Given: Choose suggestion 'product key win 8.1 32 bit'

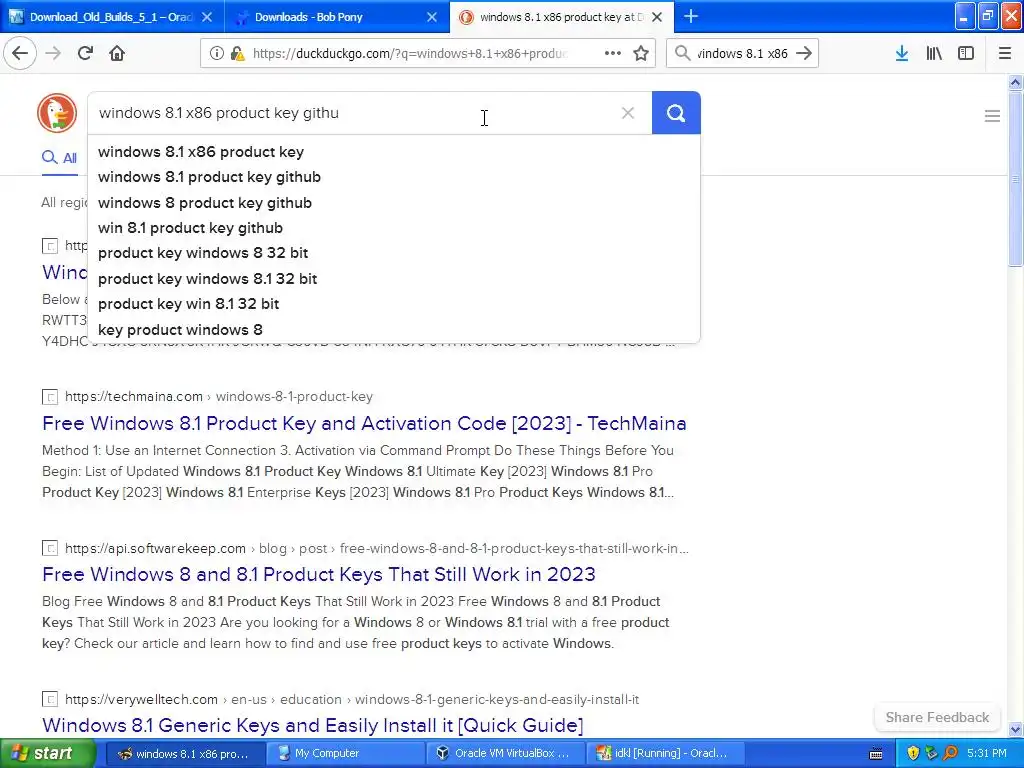Looking at the screenshot, I should (x=188, y=304).
